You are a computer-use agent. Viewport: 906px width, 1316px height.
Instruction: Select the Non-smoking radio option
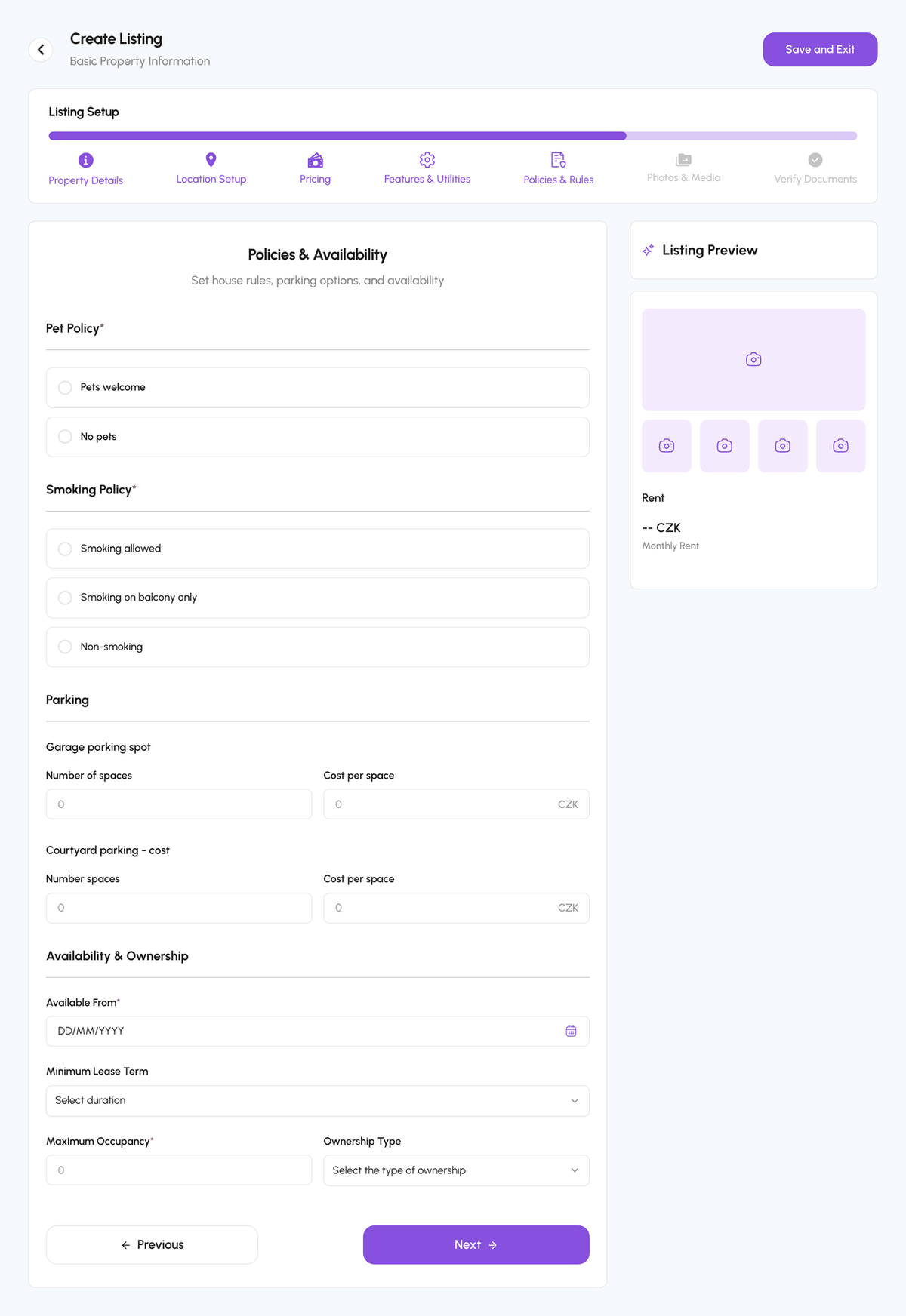(x=318, y=647)
